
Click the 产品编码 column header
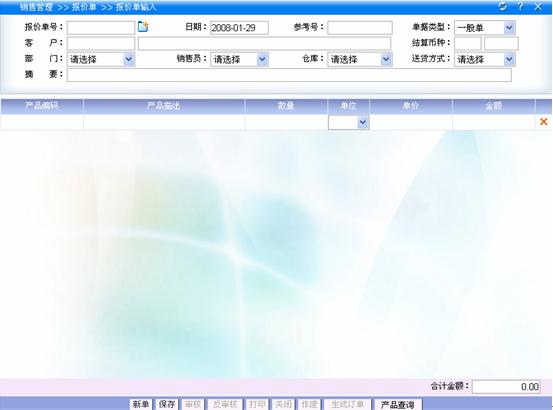42,106
